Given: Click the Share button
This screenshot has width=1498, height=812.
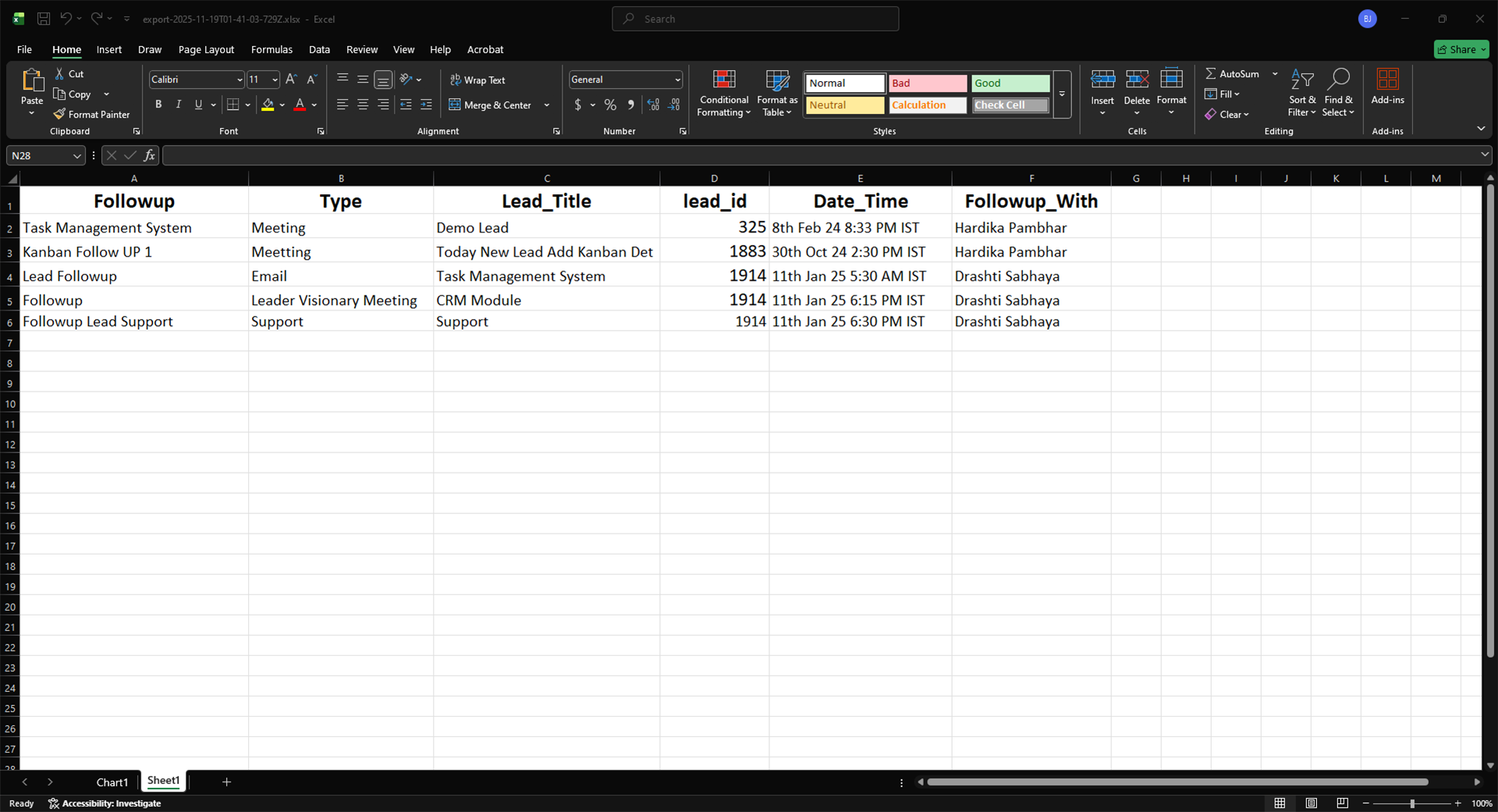Looking at the screenshot, I should pos(1461,49).
